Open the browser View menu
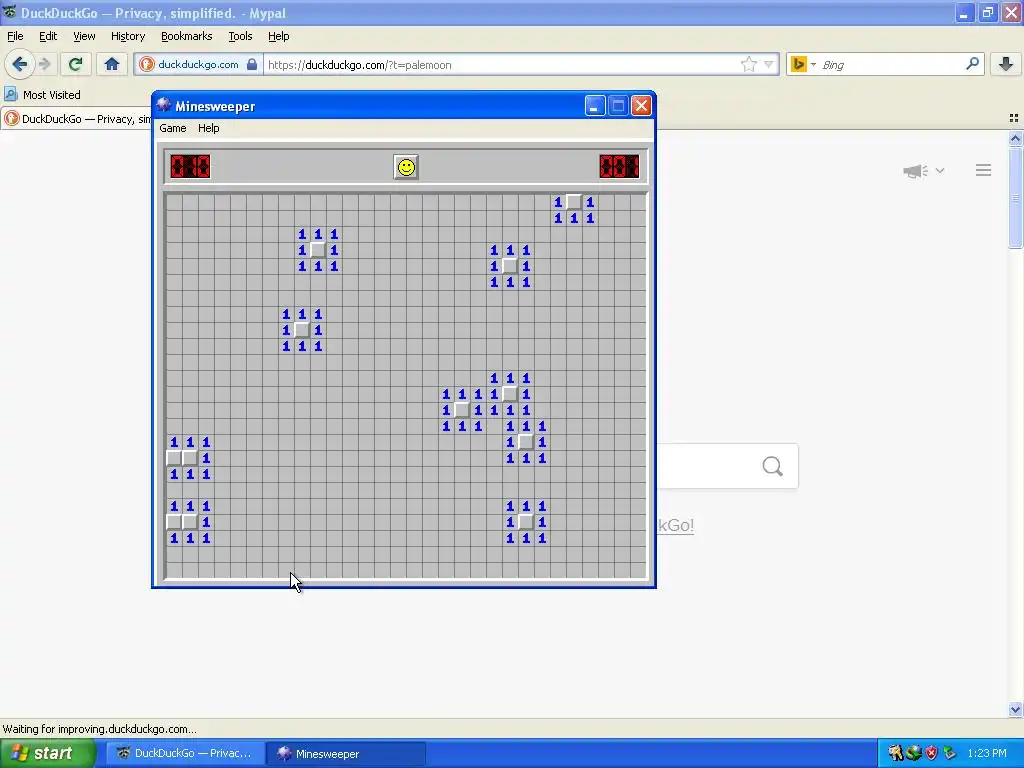Image resolution: width=1024 pixels, height=768 pixels. [84, 36]
